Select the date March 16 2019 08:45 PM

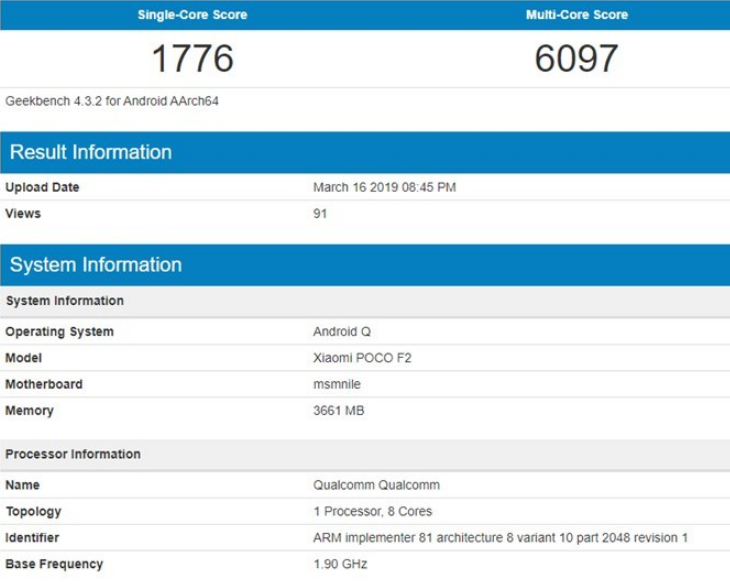385,187
